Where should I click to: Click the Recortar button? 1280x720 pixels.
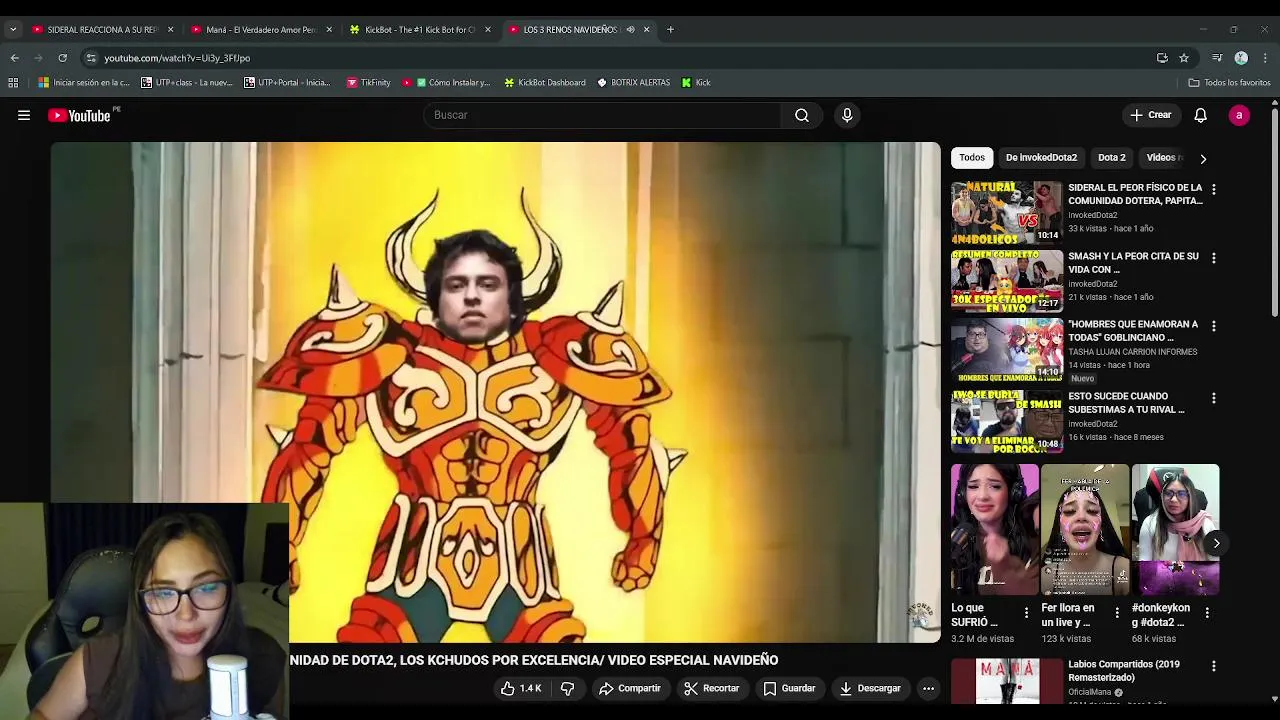point(711,688)
